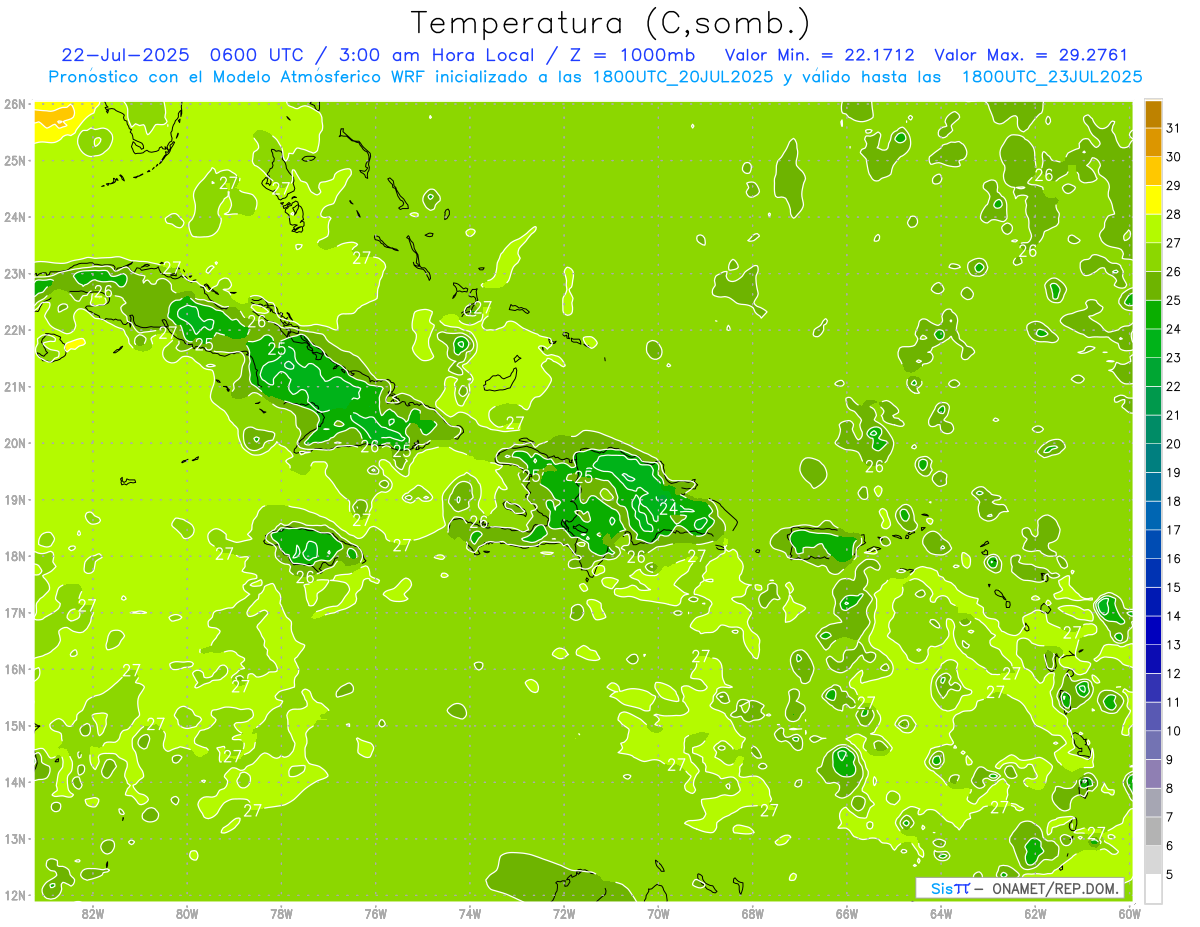Click the 64W longitude axis label
This screenshot has height=927, width=1200.
pos(941,913)
